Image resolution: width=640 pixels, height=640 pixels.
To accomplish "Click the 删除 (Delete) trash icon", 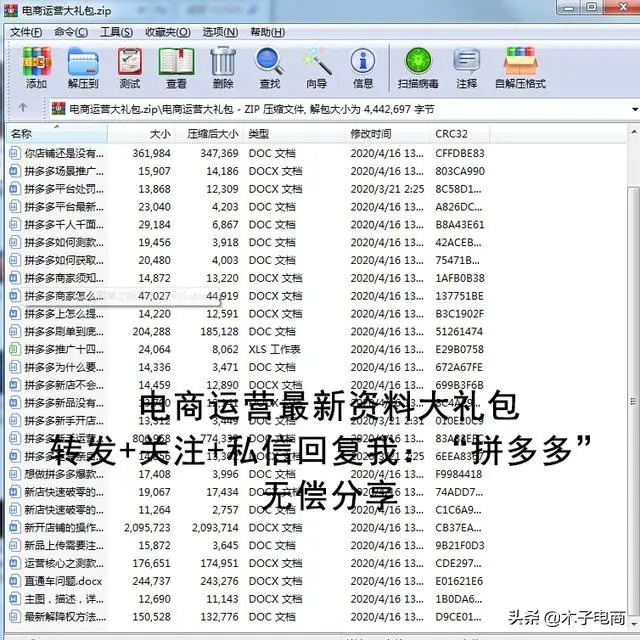I will tap(223, 68).
